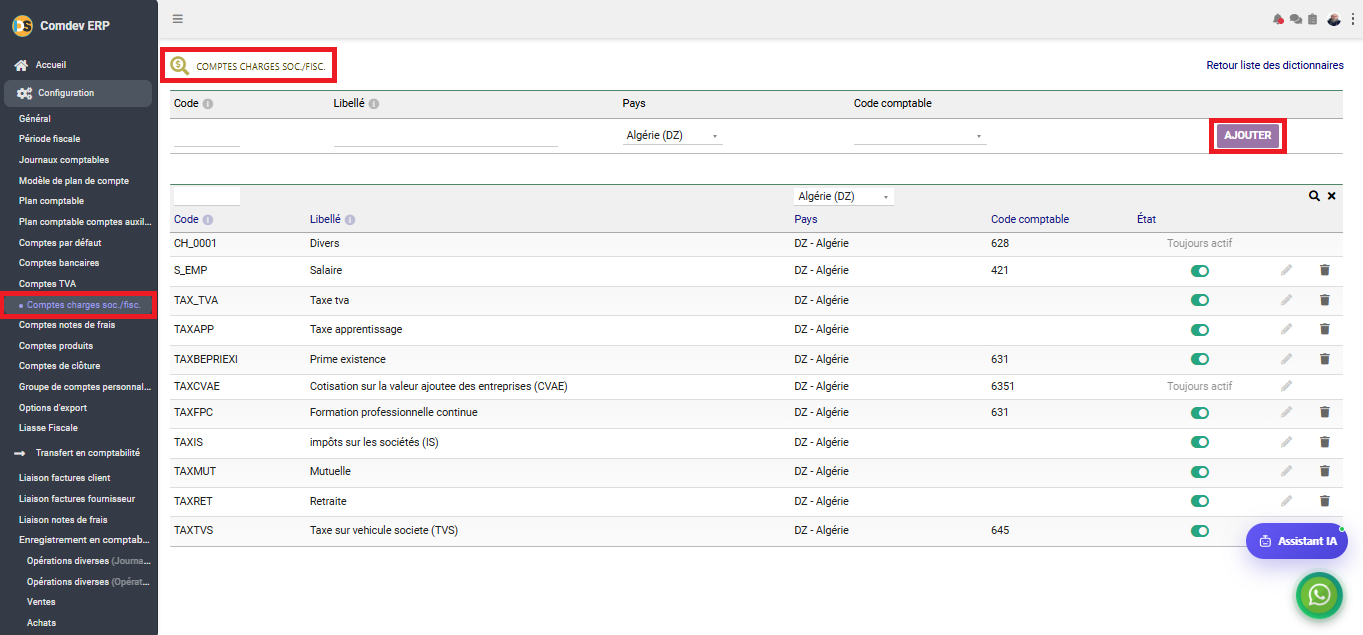Toggle the hamburger sidebar menu
The width and height of the screenshot is (1363, 635).
(x=178, y=19)
